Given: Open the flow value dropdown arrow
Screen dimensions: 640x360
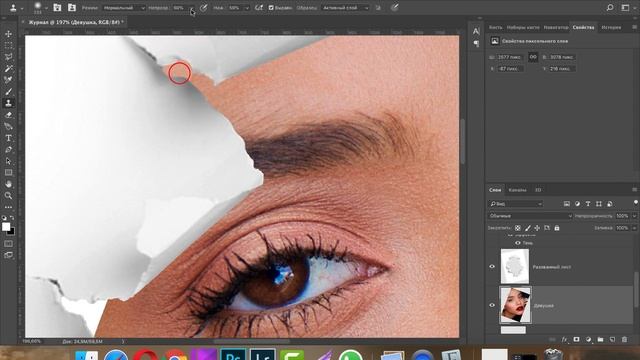Looking at the screenshot, I should [247, 8].
